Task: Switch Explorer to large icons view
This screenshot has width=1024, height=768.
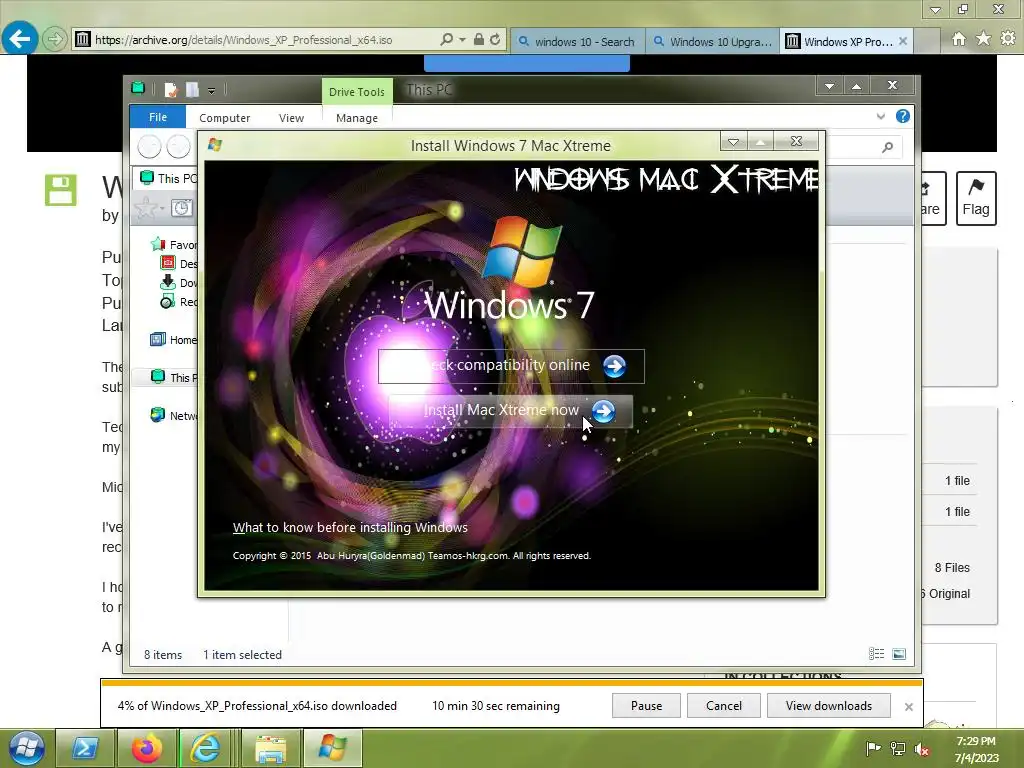Action: coord(899,654)
